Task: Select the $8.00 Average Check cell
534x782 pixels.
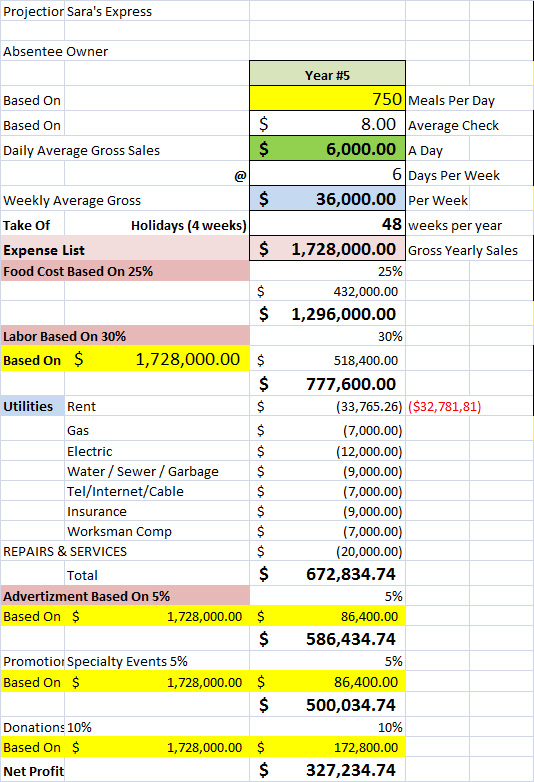Action: click(327, 123)
